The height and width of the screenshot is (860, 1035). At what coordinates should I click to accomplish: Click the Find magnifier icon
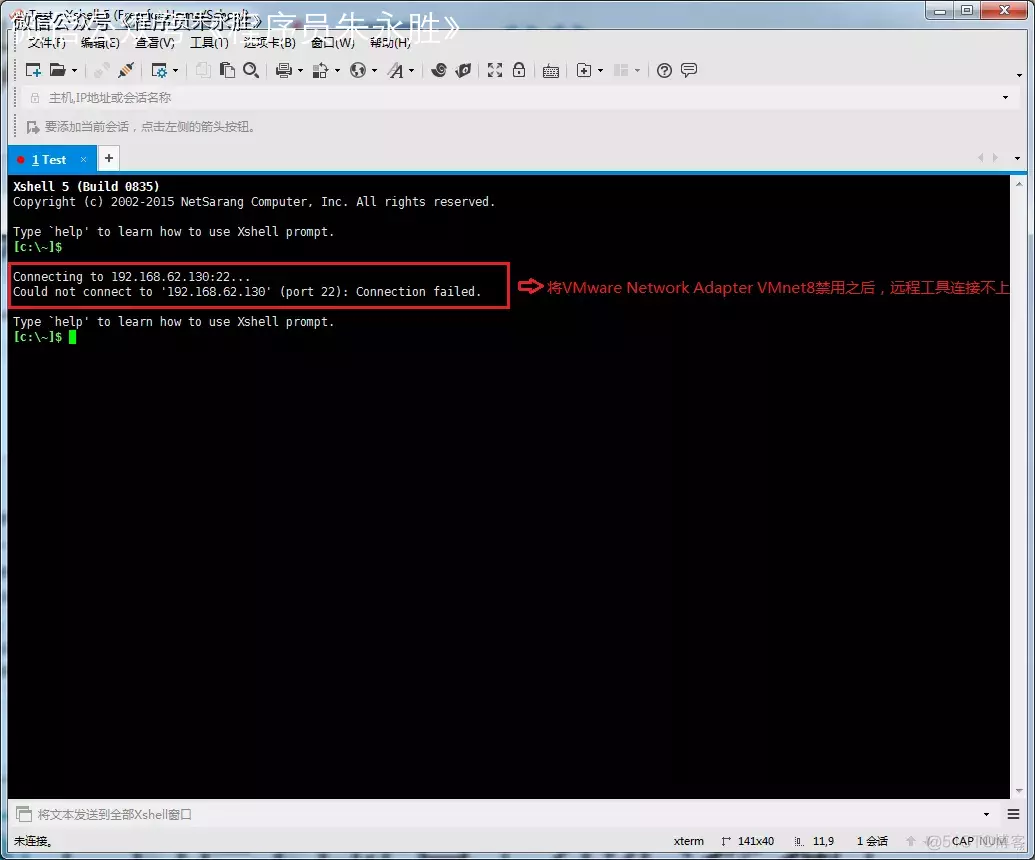click(251, 70)
